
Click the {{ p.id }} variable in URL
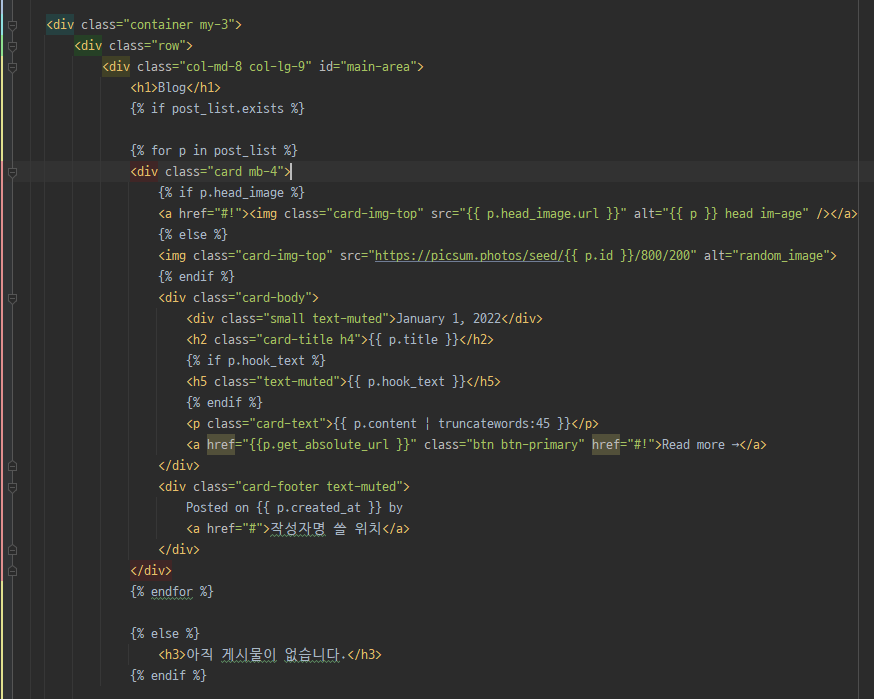tap(599, 256)
